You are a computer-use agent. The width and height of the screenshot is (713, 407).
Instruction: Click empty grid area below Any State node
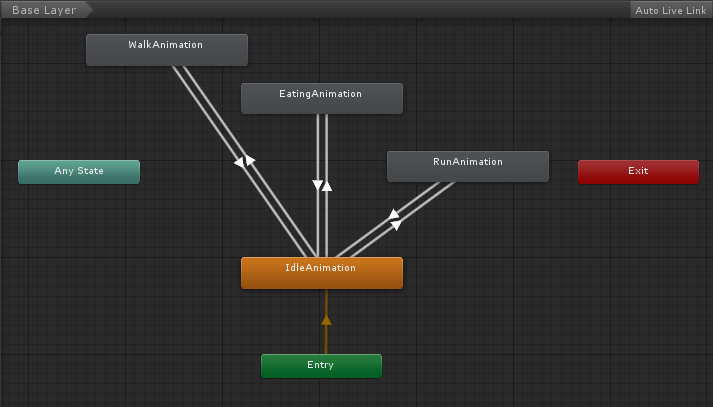79,270
